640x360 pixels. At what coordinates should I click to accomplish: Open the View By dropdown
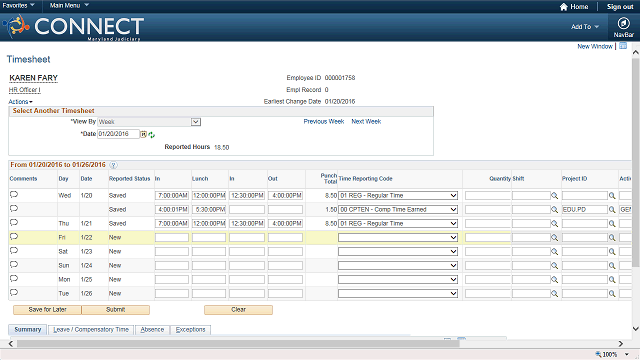(149, 122)
